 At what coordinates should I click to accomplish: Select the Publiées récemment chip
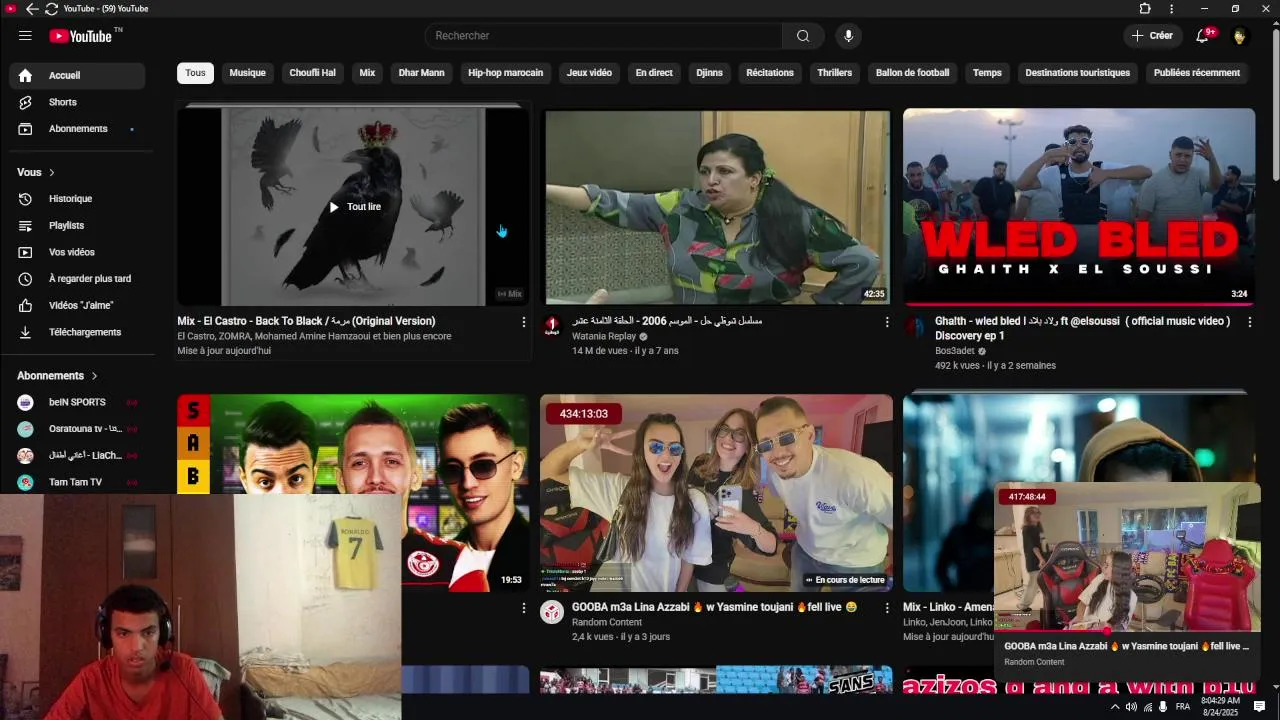click(1196, 73)
